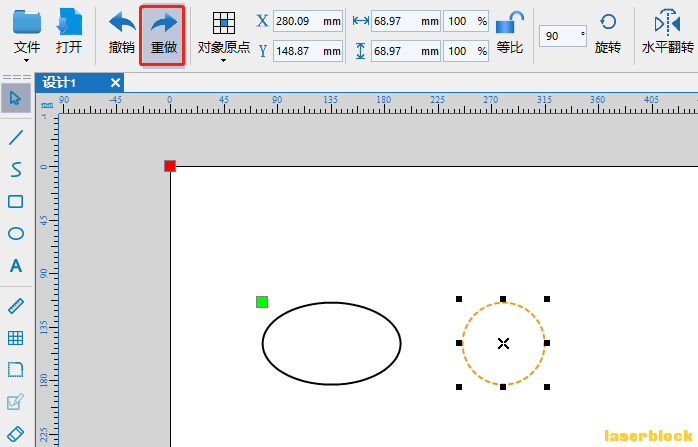Screen dimensions: 698x447
Task: Select the Eraser tool at sidebar bottom
Action: [16, 434]
